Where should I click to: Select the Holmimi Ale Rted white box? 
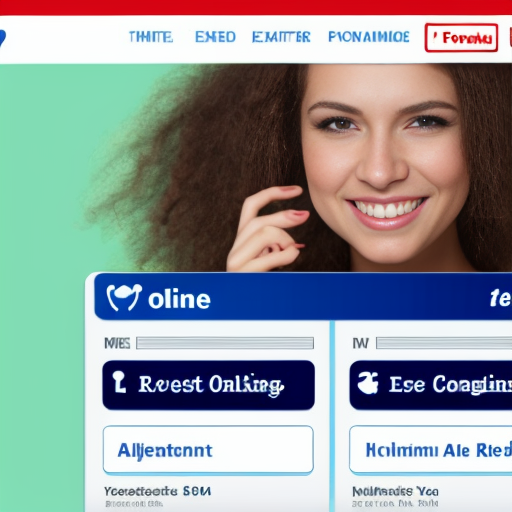(x=431, y=450)
